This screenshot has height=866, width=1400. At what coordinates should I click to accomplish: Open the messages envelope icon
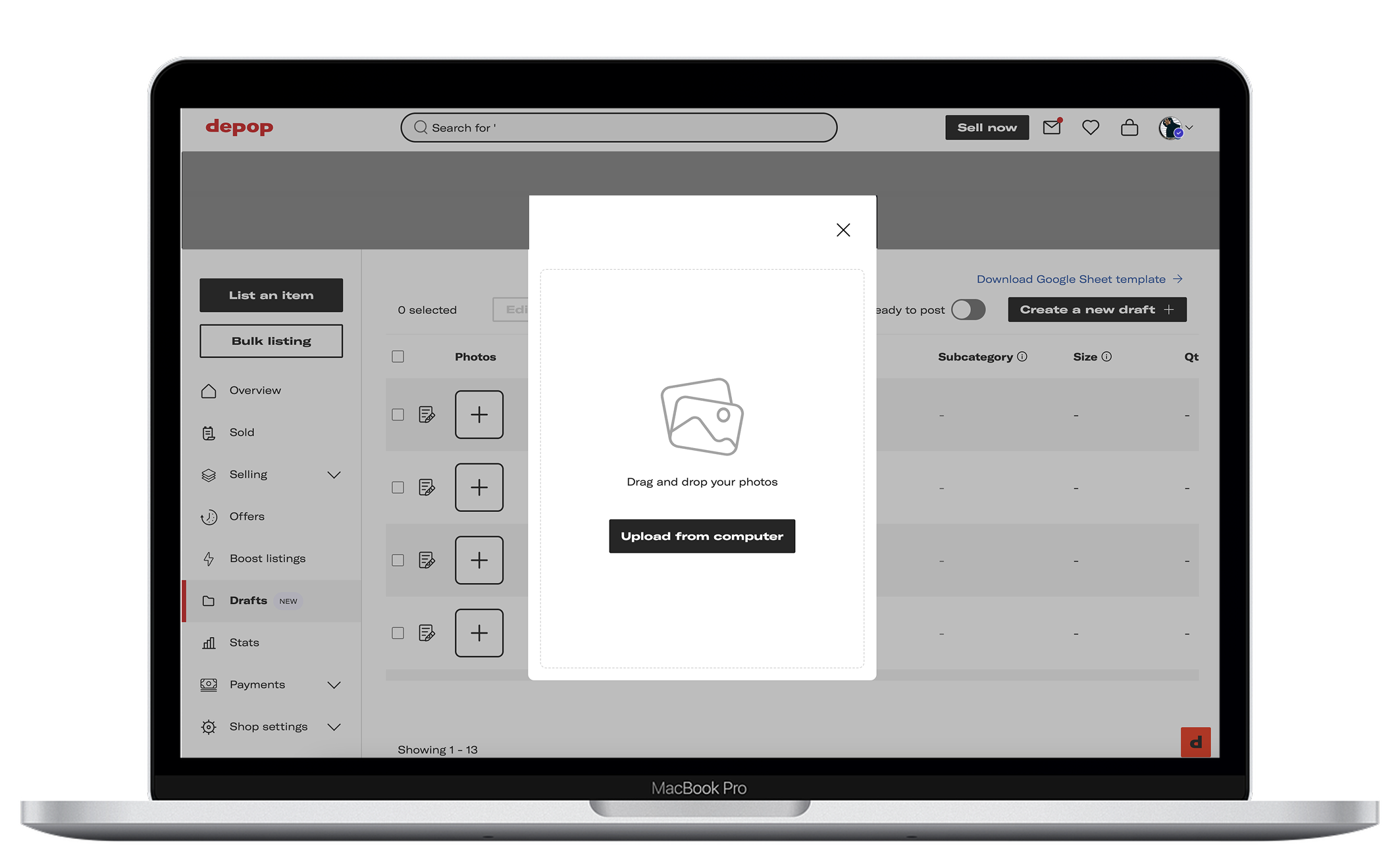(x=1051, y=127)
